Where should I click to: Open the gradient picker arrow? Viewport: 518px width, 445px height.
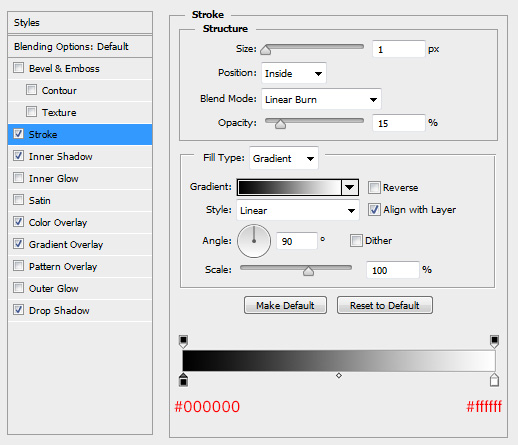pos(350,187)
